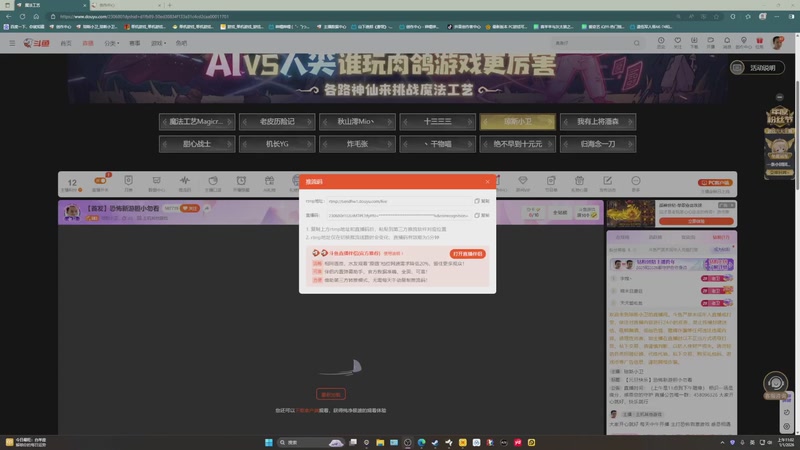Image resolution: width=800 pixels, height=450 pixels.
Task: Select streamer tab '甜心战士'
Action: pyautogui.click(x=197, y=144)
